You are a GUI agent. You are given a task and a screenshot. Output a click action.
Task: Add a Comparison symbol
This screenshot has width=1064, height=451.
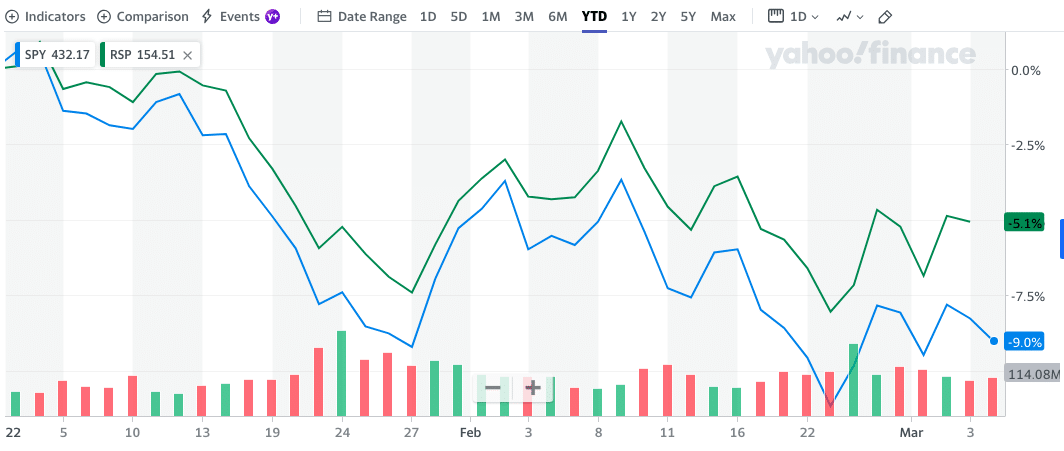tap(142, 17)
